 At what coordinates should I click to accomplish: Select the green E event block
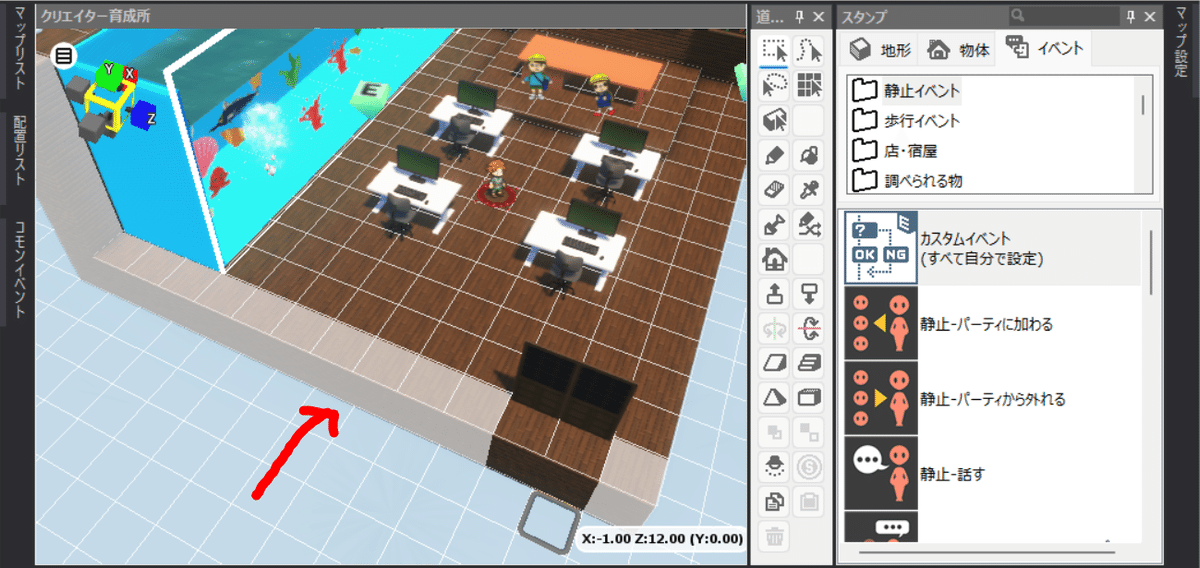click(371, 94)
